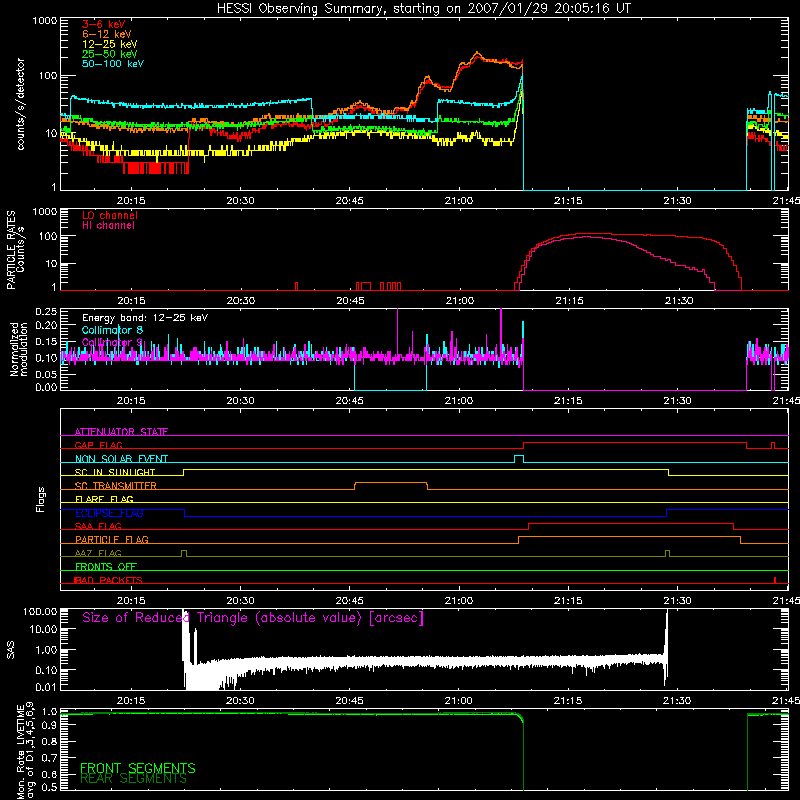Click the 'Energy band: 12-25 keV' label
This screenshot has width=800, height=800.
pyautogui.click(x=145, y=318)
